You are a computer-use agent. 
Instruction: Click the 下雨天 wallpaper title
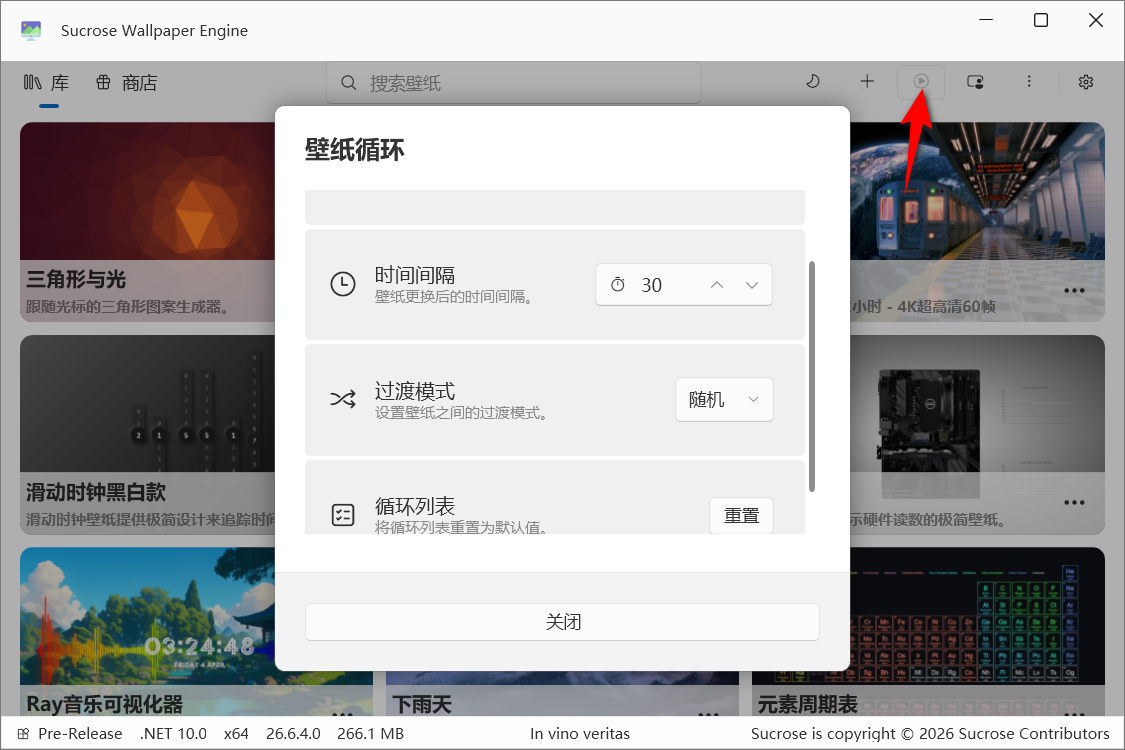pyautogui.click(x=422, y=704)
